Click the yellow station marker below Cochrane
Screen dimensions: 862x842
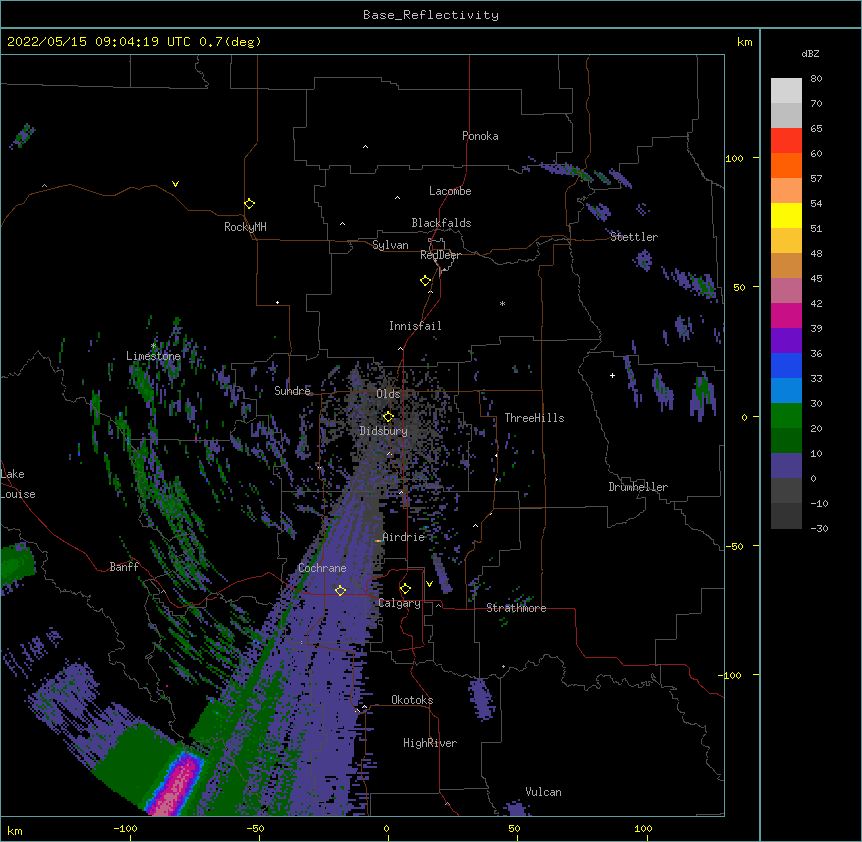point(340,590)
